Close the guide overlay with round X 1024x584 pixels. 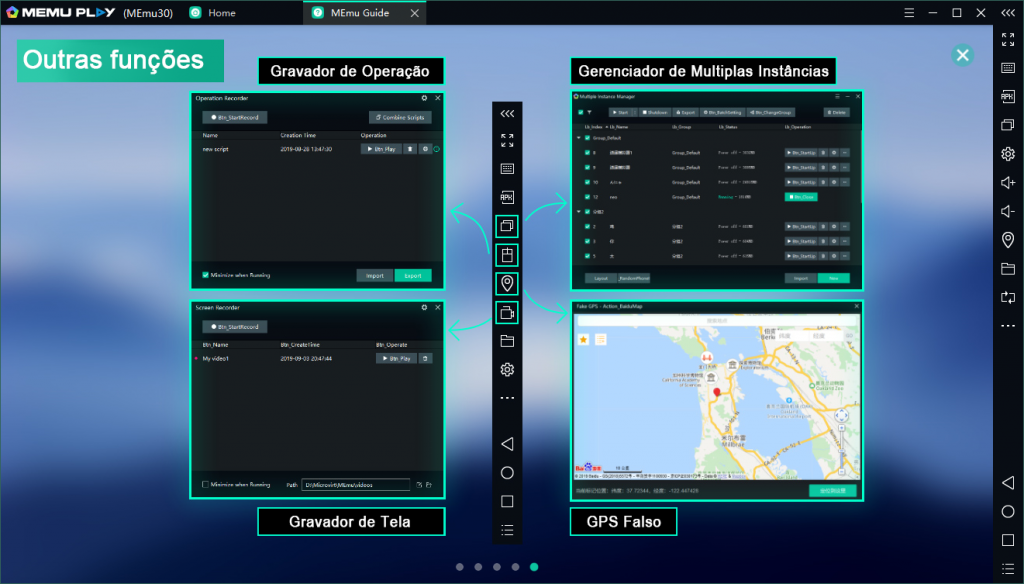point(963,55)
